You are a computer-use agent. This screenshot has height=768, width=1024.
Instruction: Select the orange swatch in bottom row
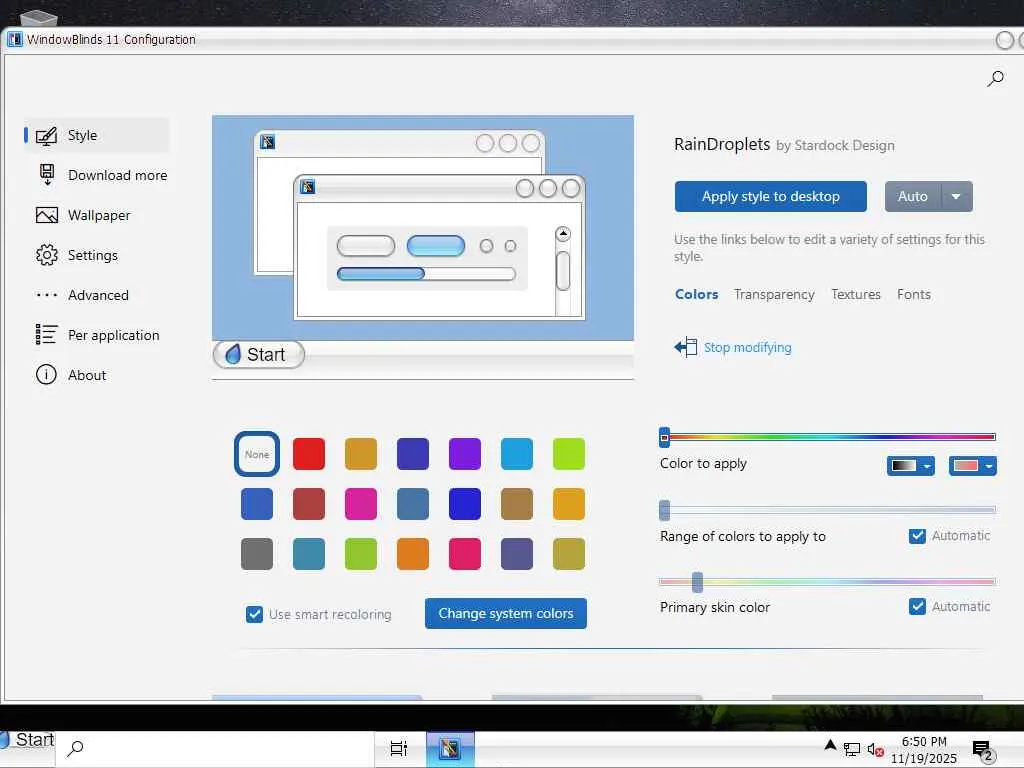413,554
